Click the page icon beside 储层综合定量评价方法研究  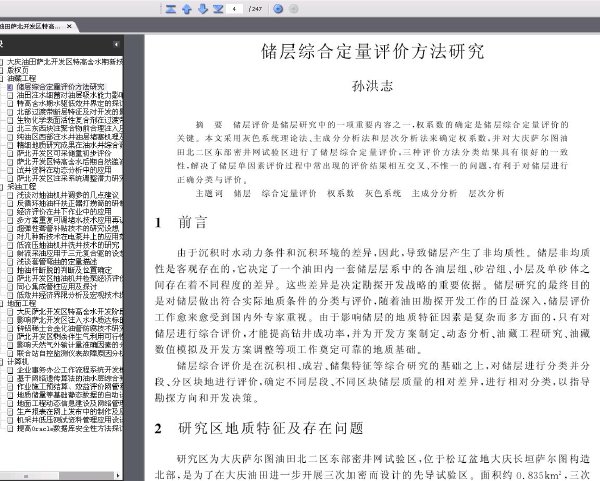pos(10,87)
